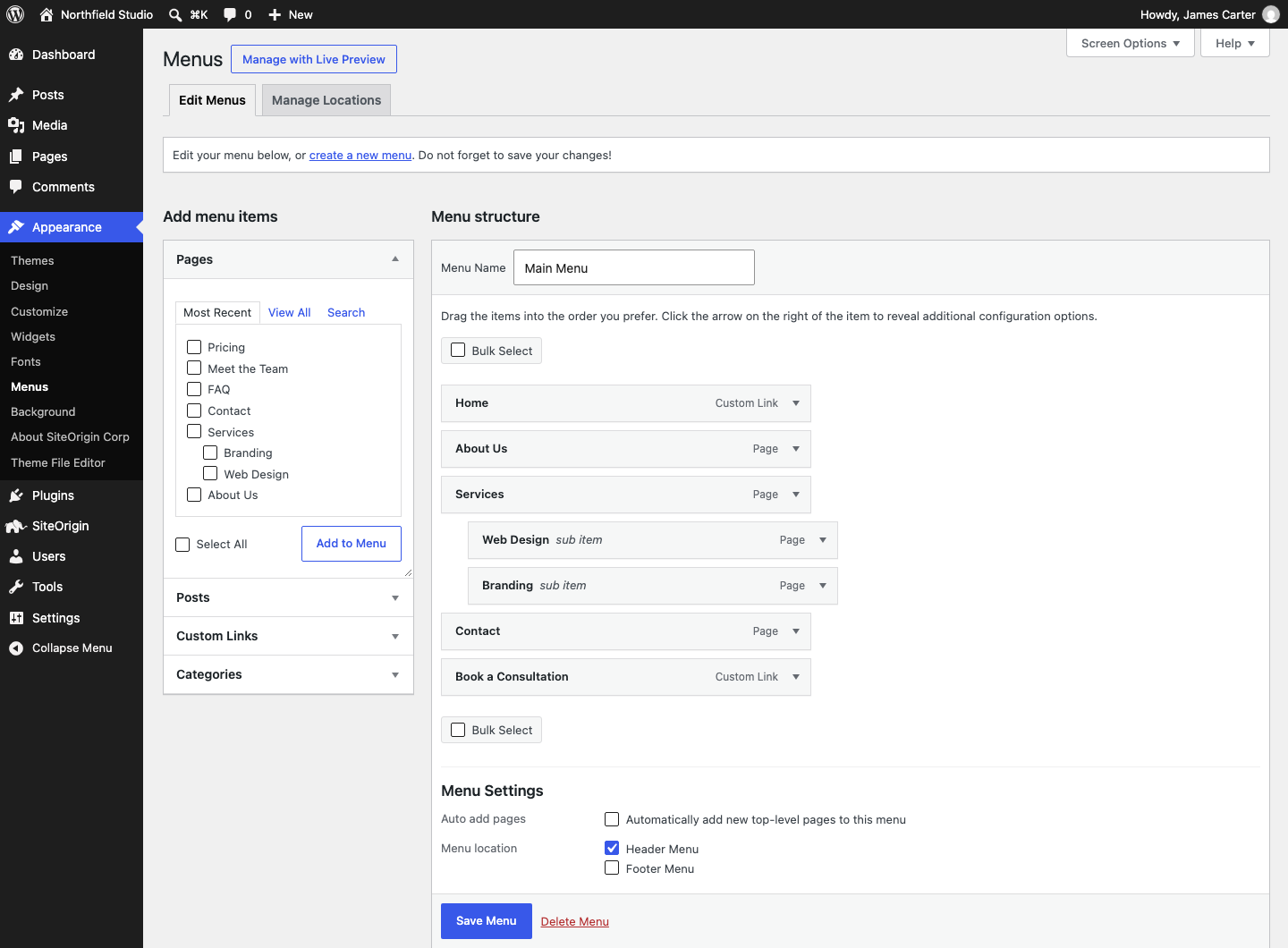Viewport: 1288px width, 948px height.
Task: Expand the Posts accordion section
Action: coord(288,597)
